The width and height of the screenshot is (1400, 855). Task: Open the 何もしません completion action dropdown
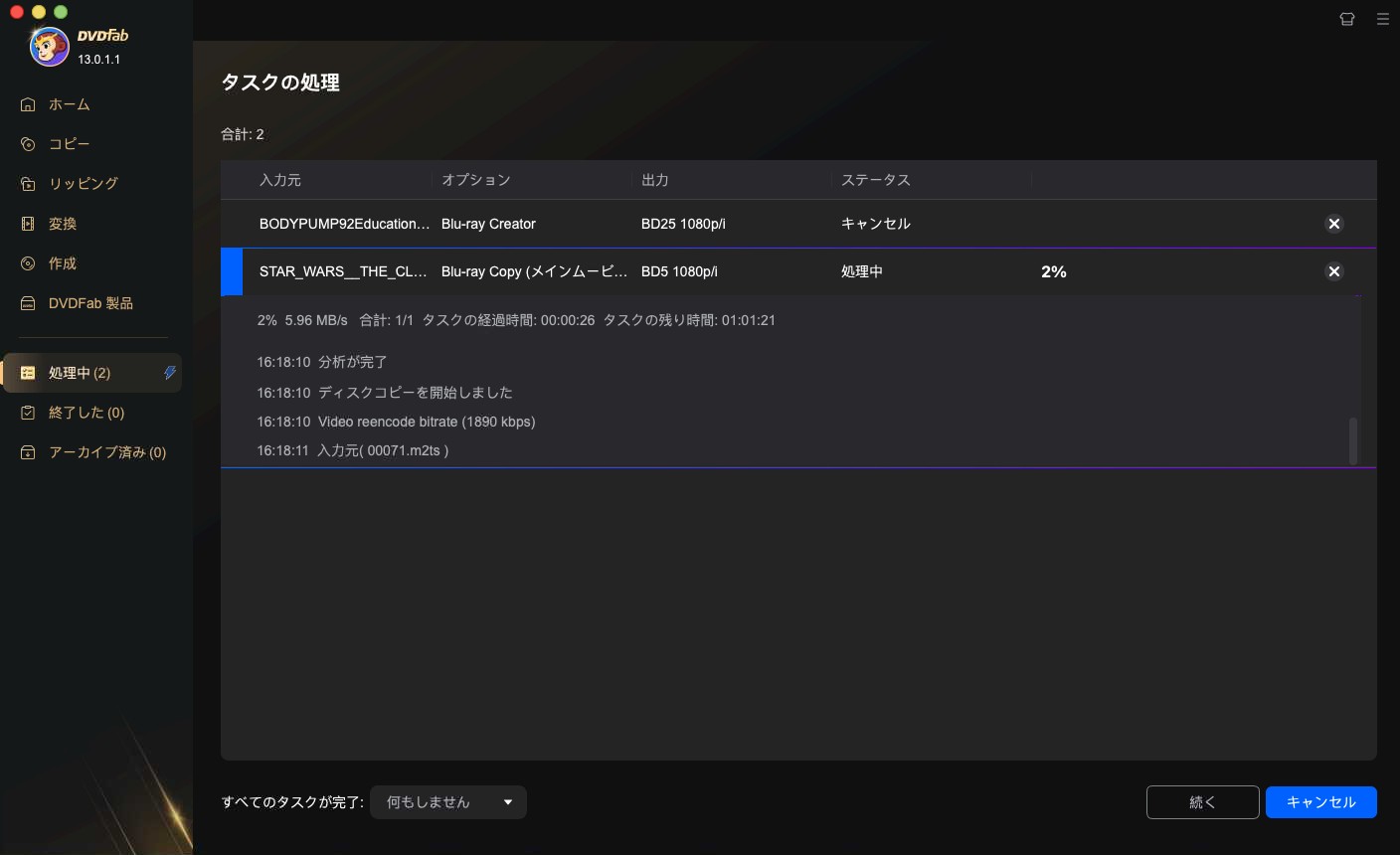[x=448, y=802]
